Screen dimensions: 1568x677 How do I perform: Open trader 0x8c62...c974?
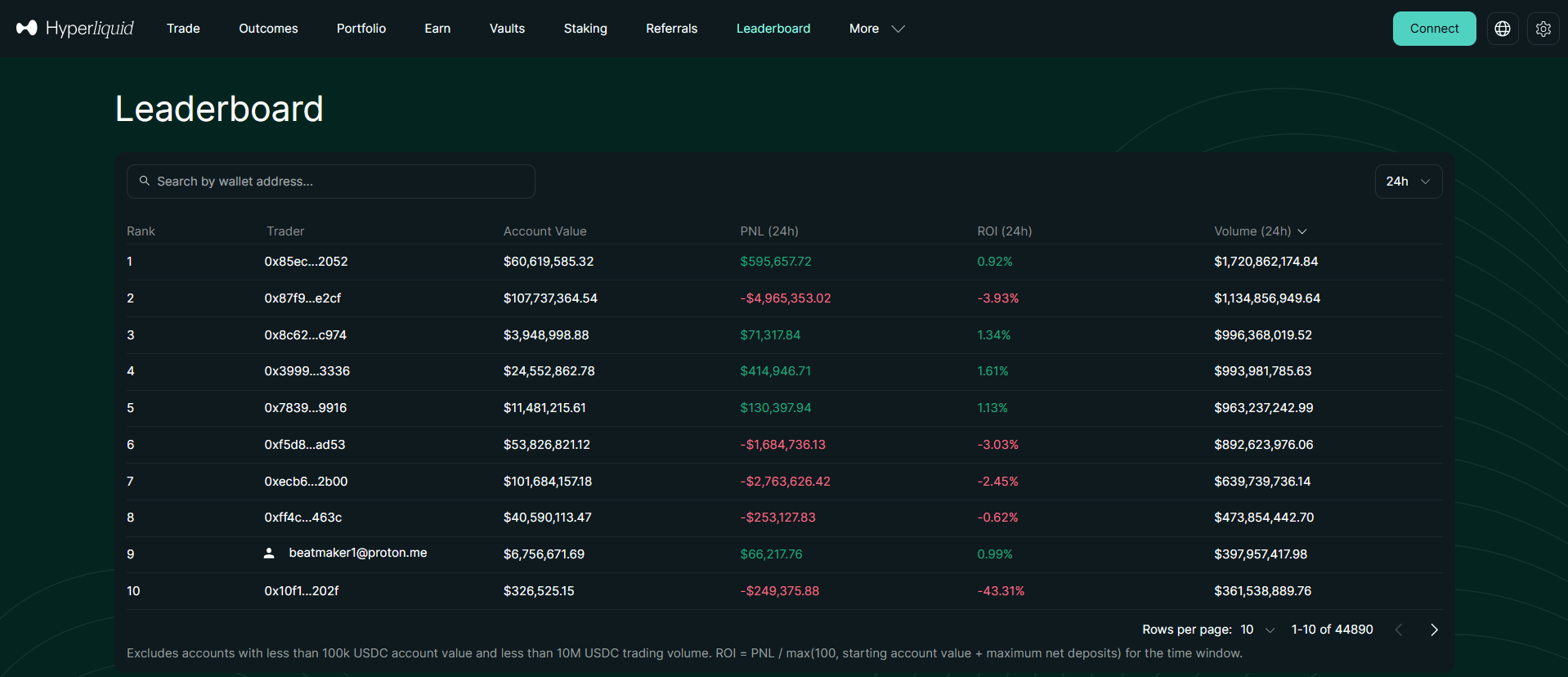(x=305, y=335)
